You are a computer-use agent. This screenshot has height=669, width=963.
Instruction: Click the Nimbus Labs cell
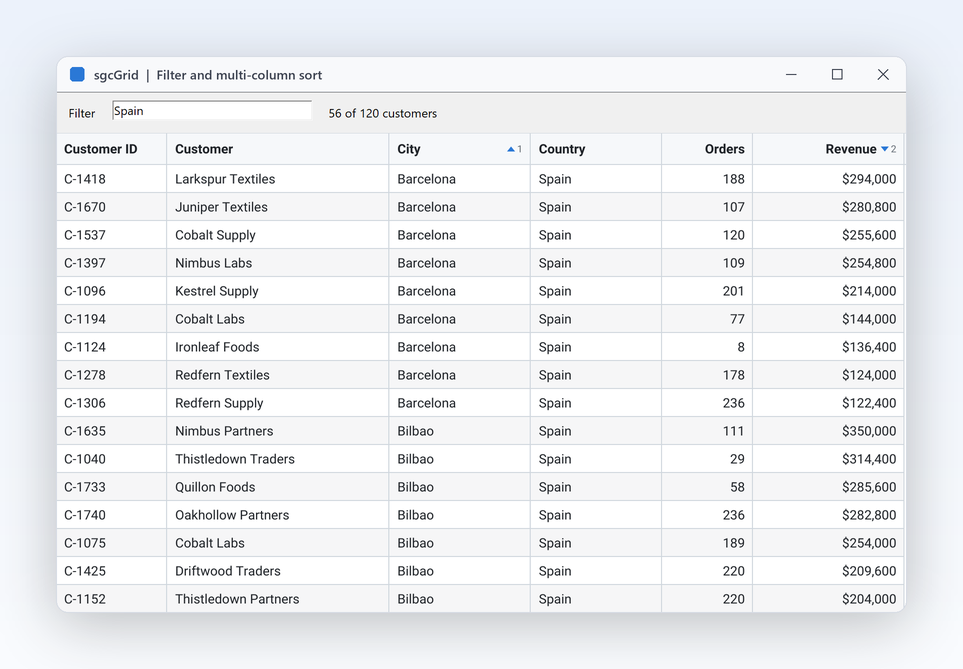[x=278, y=263]
